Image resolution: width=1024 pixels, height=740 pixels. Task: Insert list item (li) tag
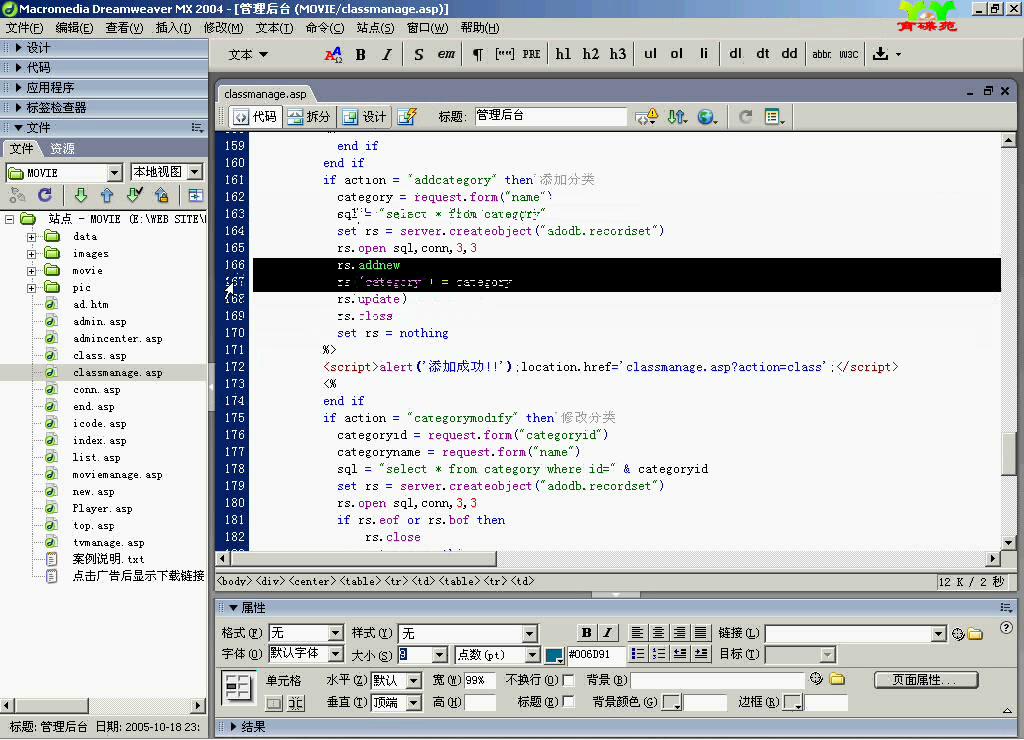pyautogui.click(x=703, y=55)
